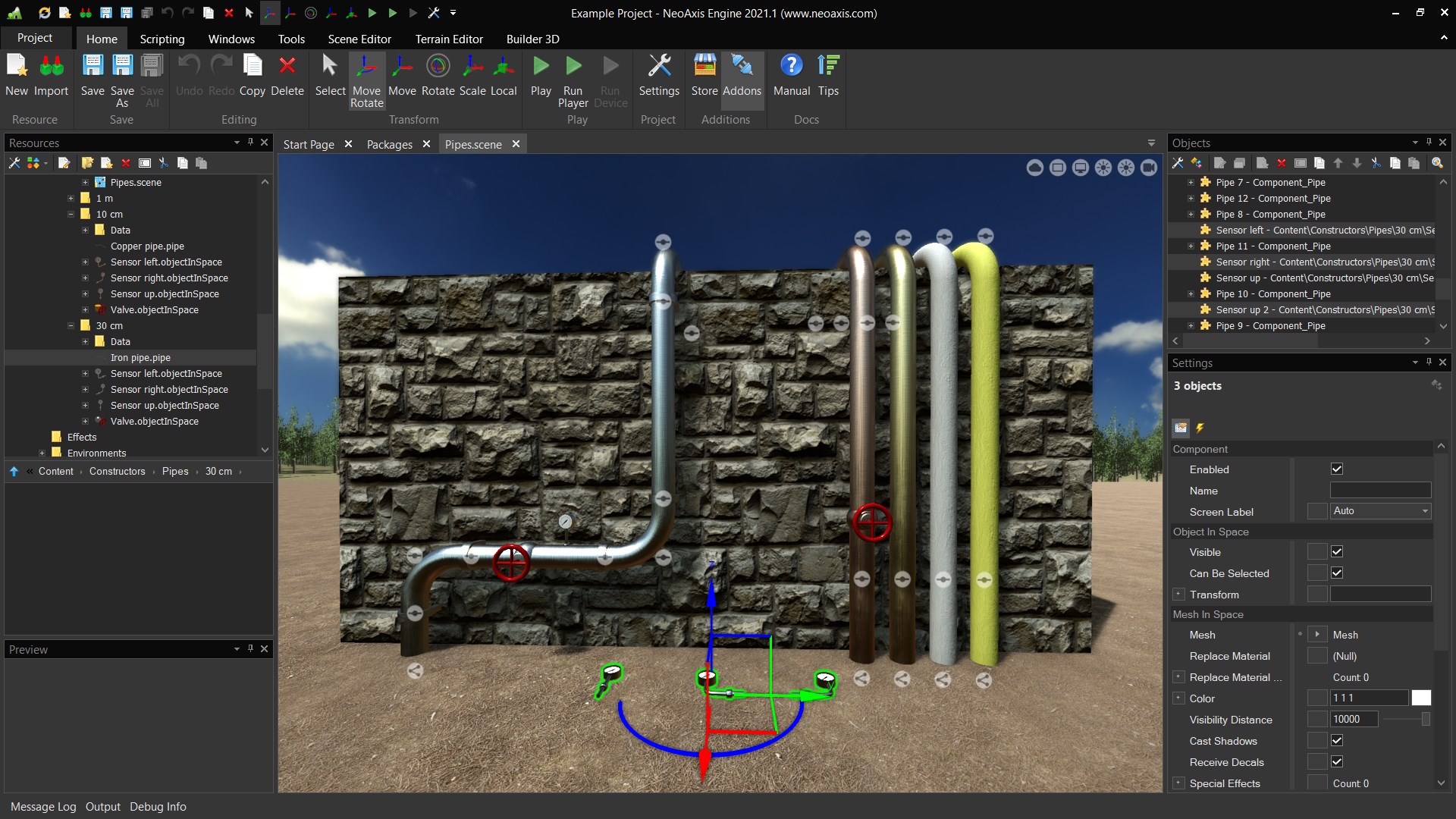This screenshot has height=819, width=1456.
Task: Expand the Transform property
Action: [x=1178, y=595]
